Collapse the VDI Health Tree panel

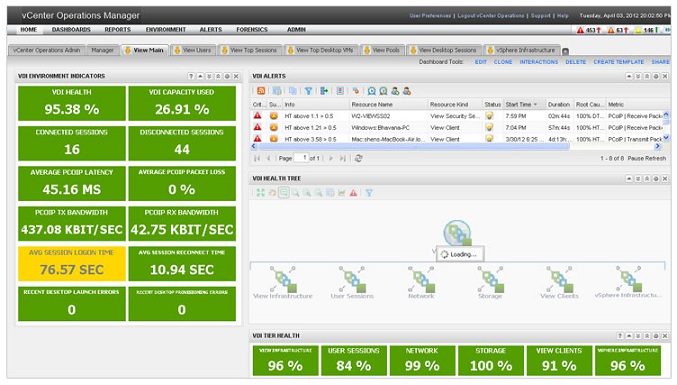click(x=629, y=178)
